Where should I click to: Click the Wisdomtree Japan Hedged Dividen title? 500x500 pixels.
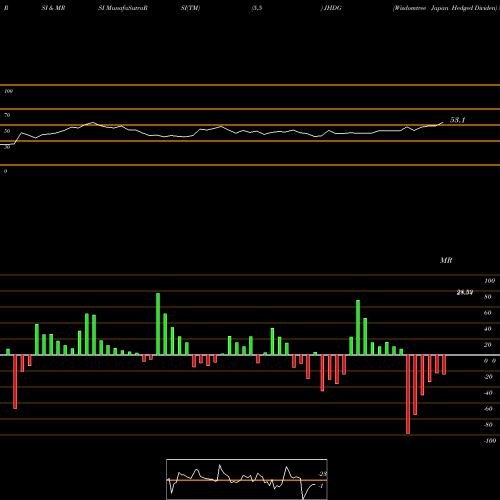[446, 8]
